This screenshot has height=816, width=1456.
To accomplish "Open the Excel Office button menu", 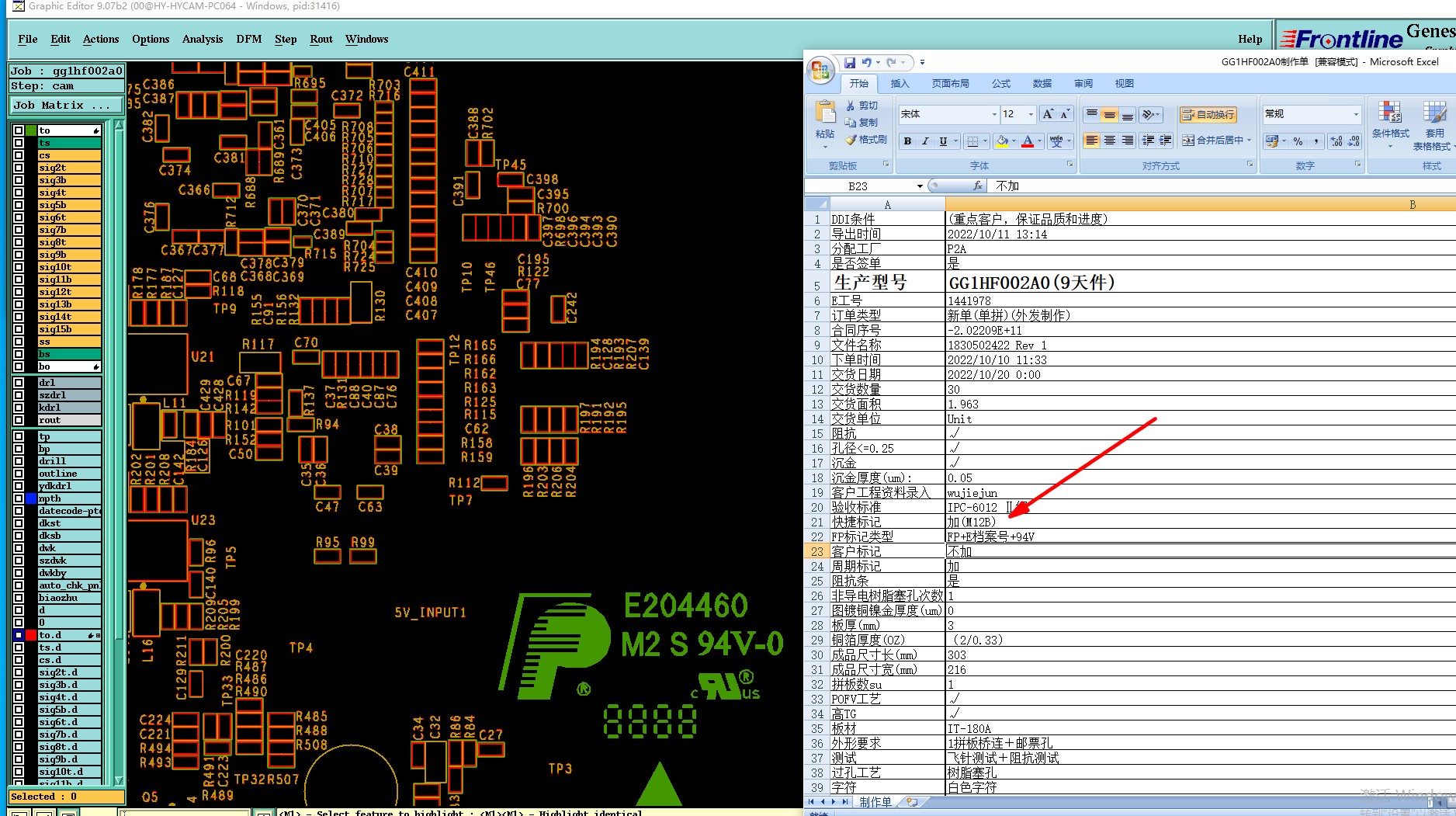I will 820,71.
